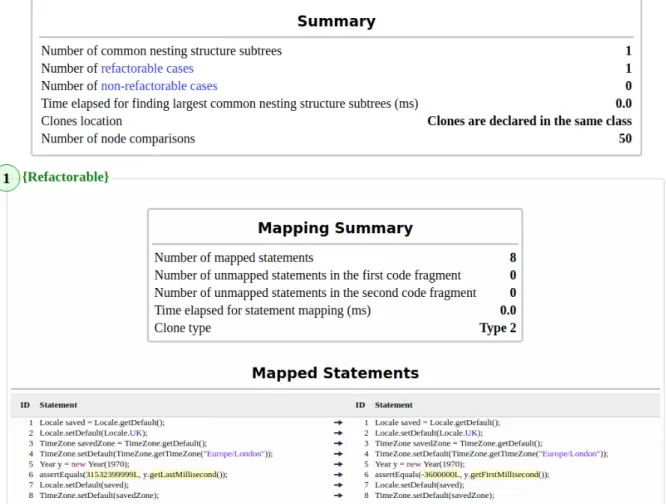This screenshot has width=666, height=504.
Task: Click the mapping arrow for statement 7
Action: click(x=338, y=485)
